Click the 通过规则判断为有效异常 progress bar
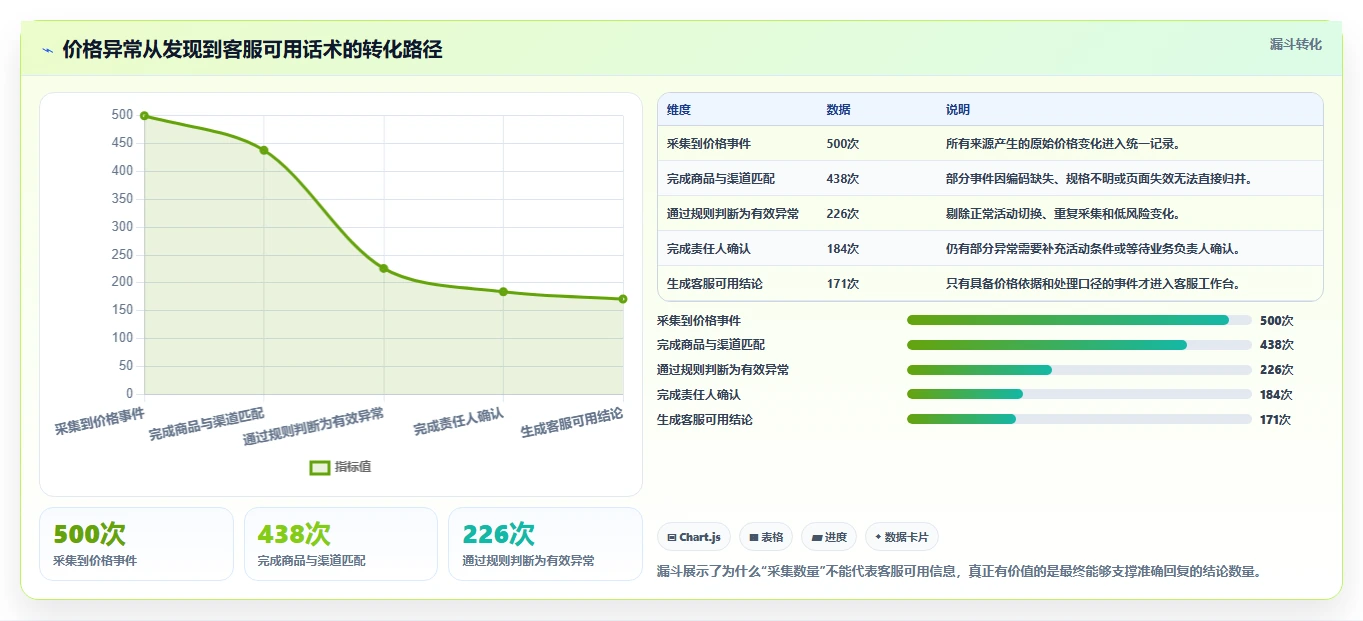The image size is (1363, 621). (x=1079, y=370)
